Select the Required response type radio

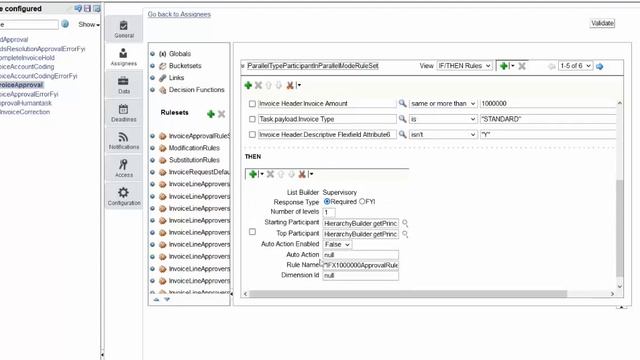point(327,202)
